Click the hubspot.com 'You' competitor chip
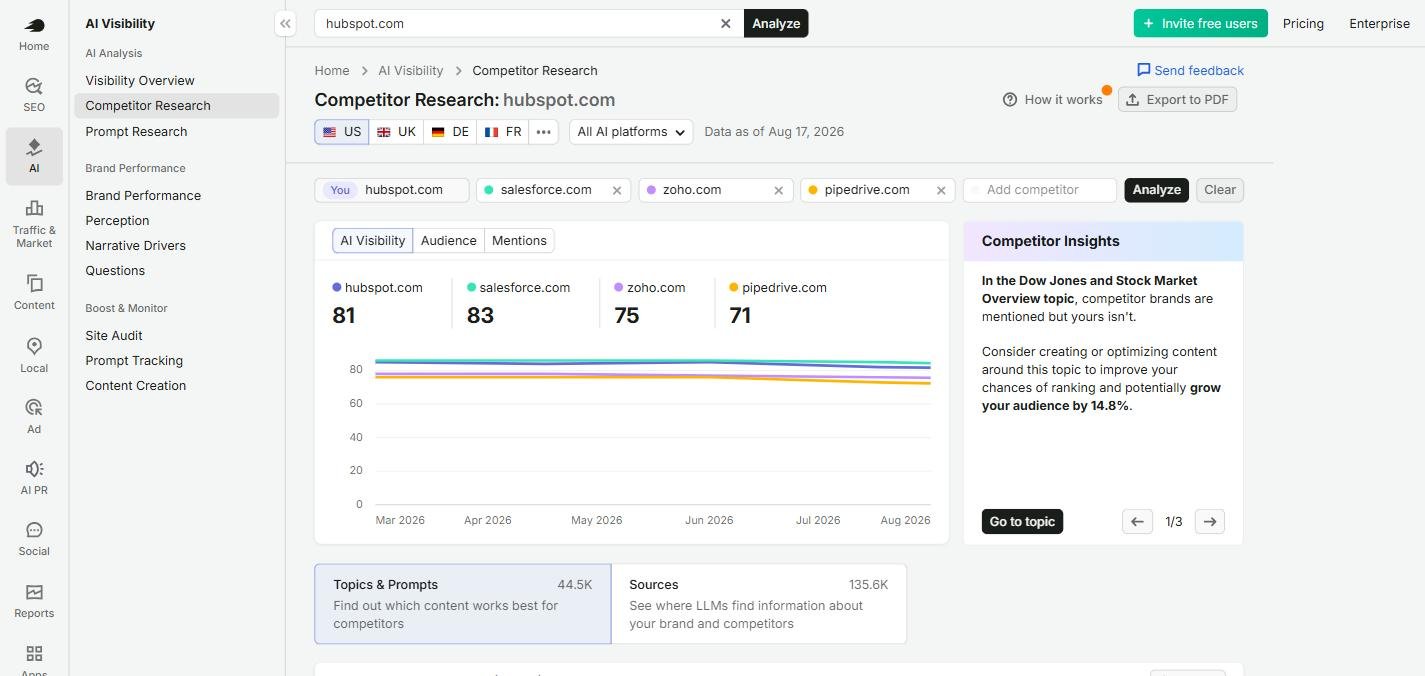Screen dimensions: 1425x676 [x=392, y=190]
